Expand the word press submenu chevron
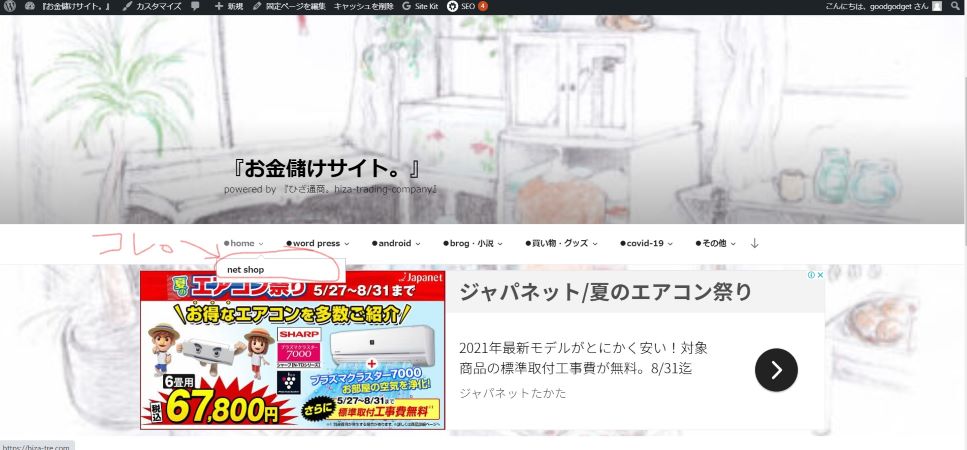Viewport: 967px width, 450px height. [347, 244]
